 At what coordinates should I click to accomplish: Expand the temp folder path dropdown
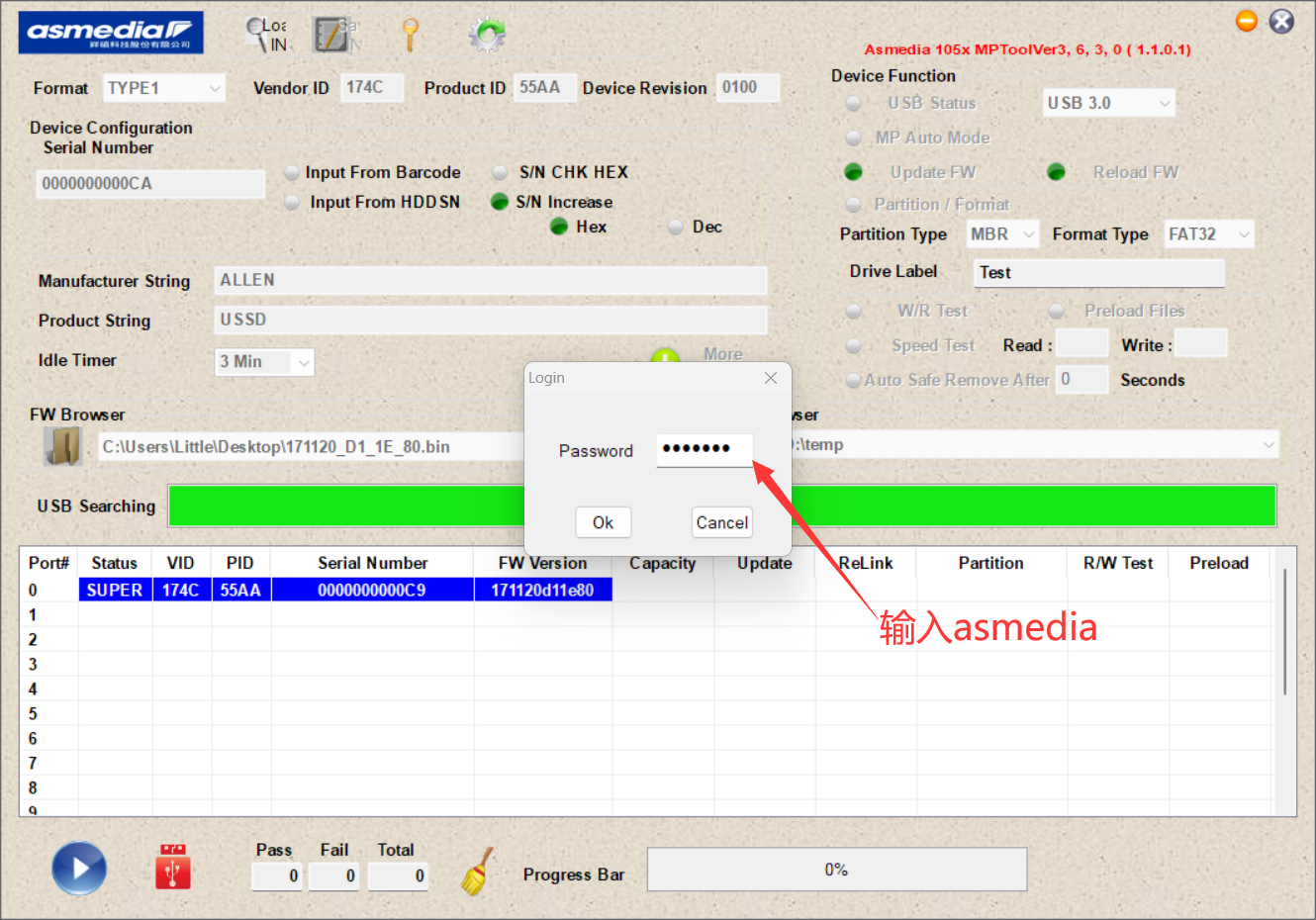click(x=1269, y=445)
